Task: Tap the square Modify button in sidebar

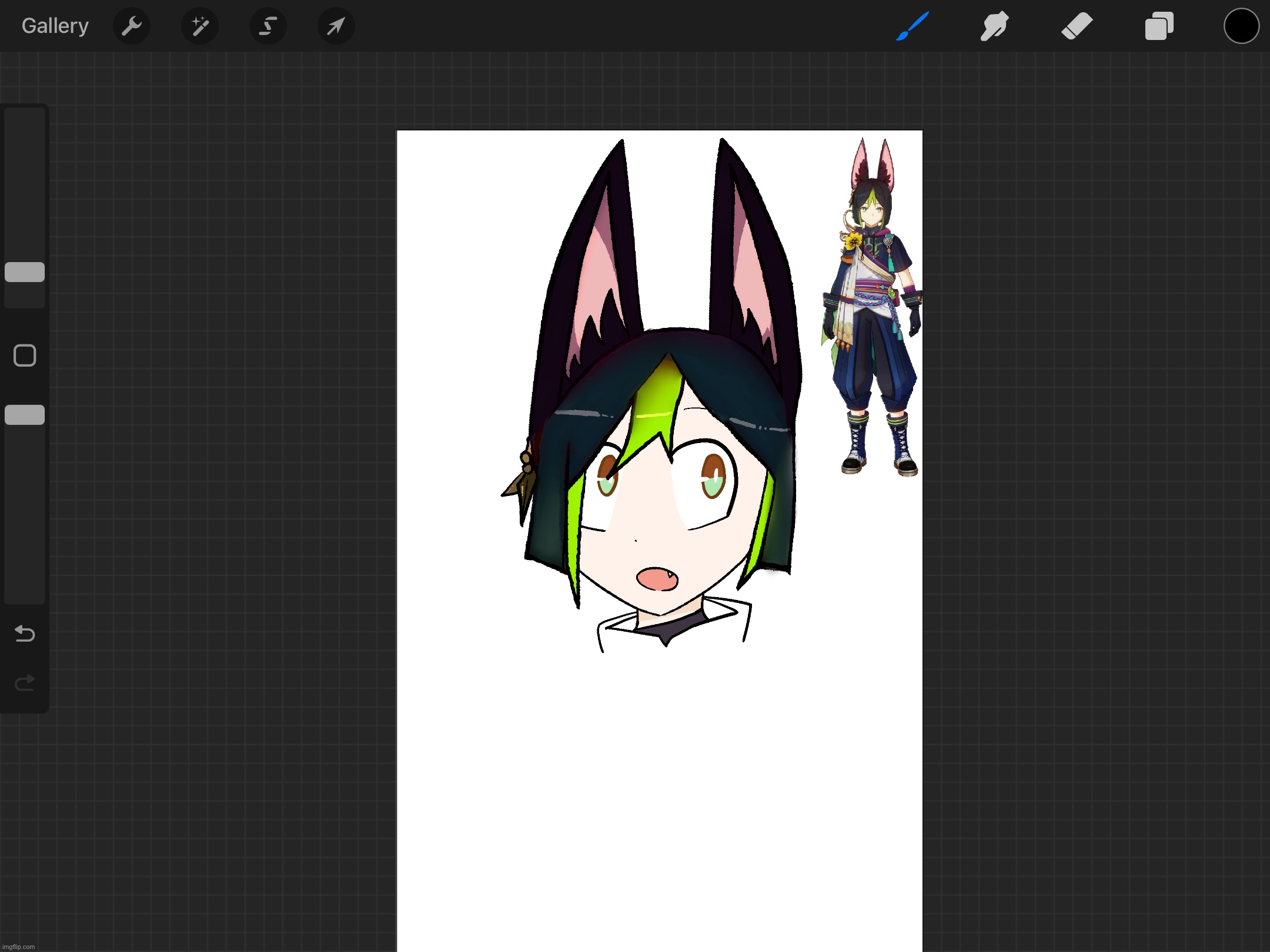Action: pyautogui.click(x=25, y=356)
